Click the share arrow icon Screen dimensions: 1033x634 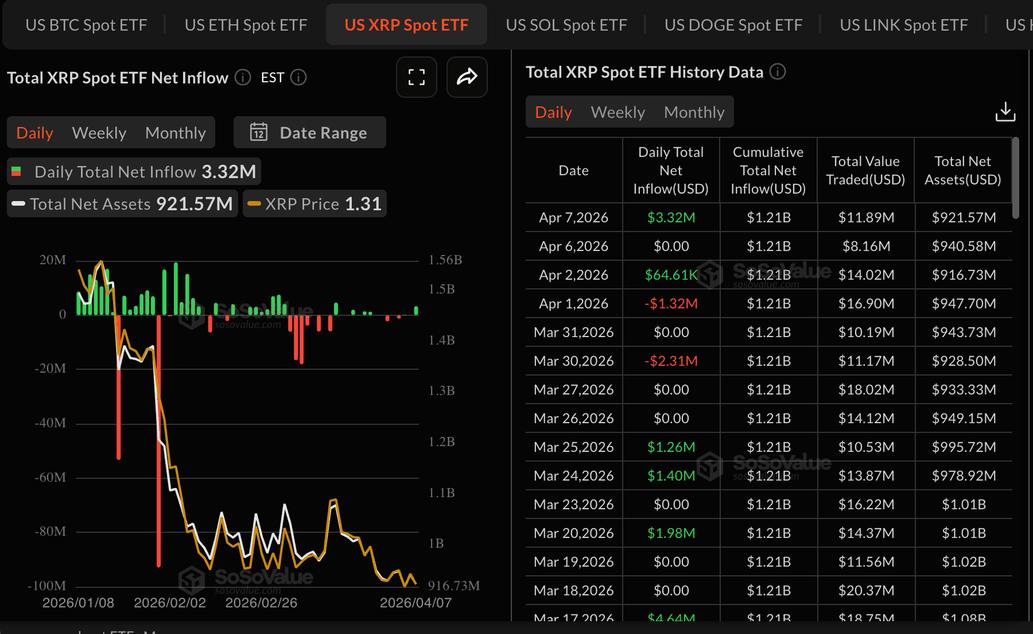467,77
